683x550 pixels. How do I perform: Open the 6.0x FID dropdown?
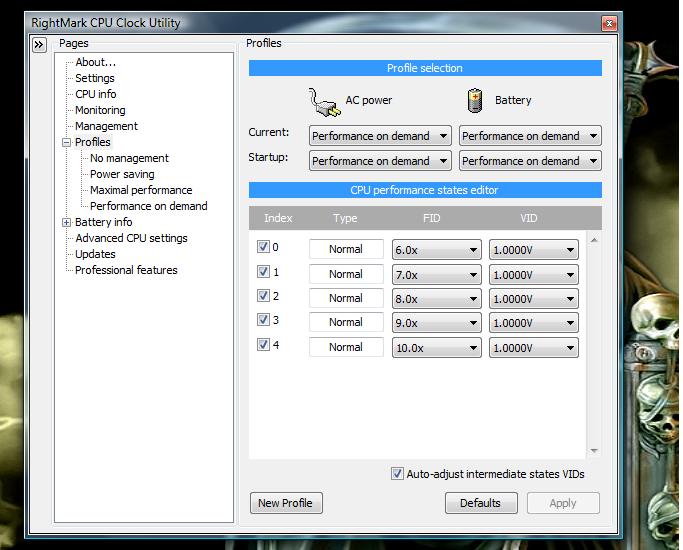pyautogui.click(x=436, y=250)
